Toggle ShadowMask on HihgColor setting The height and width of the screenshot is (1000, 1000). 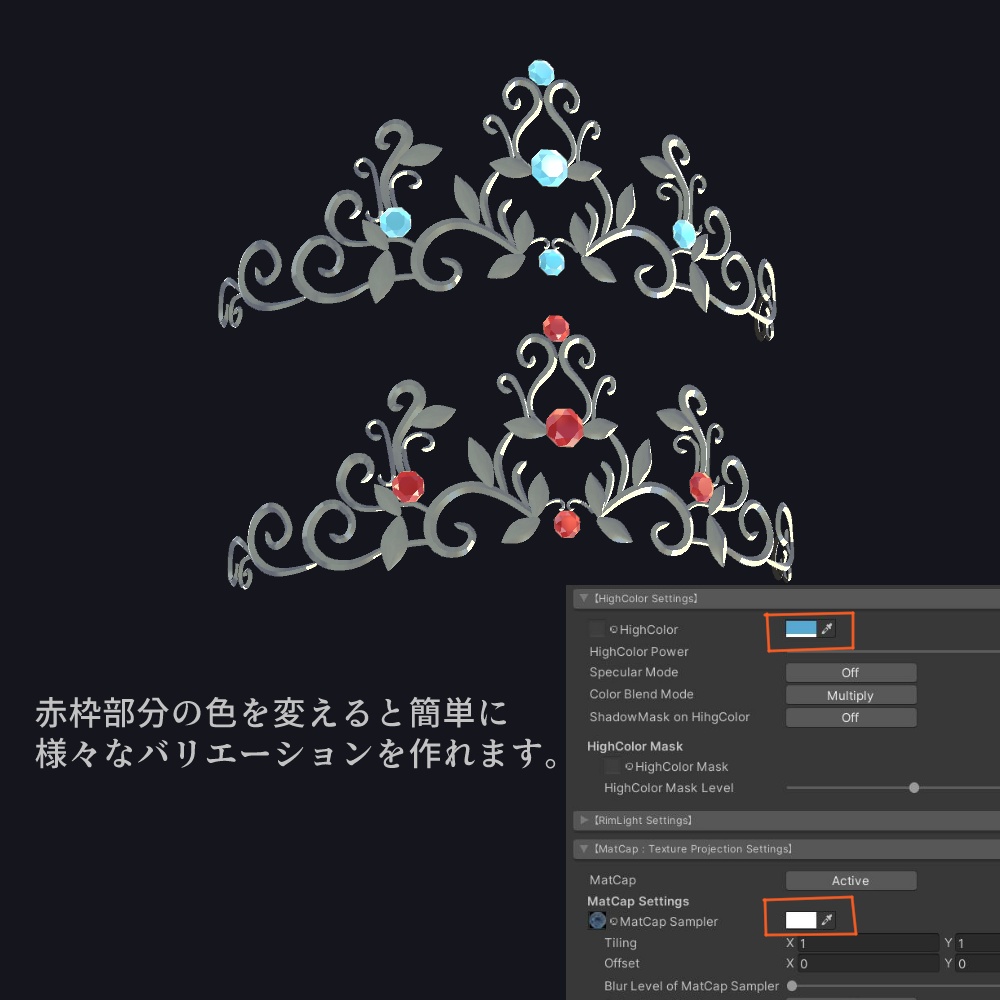click(851, 717)
